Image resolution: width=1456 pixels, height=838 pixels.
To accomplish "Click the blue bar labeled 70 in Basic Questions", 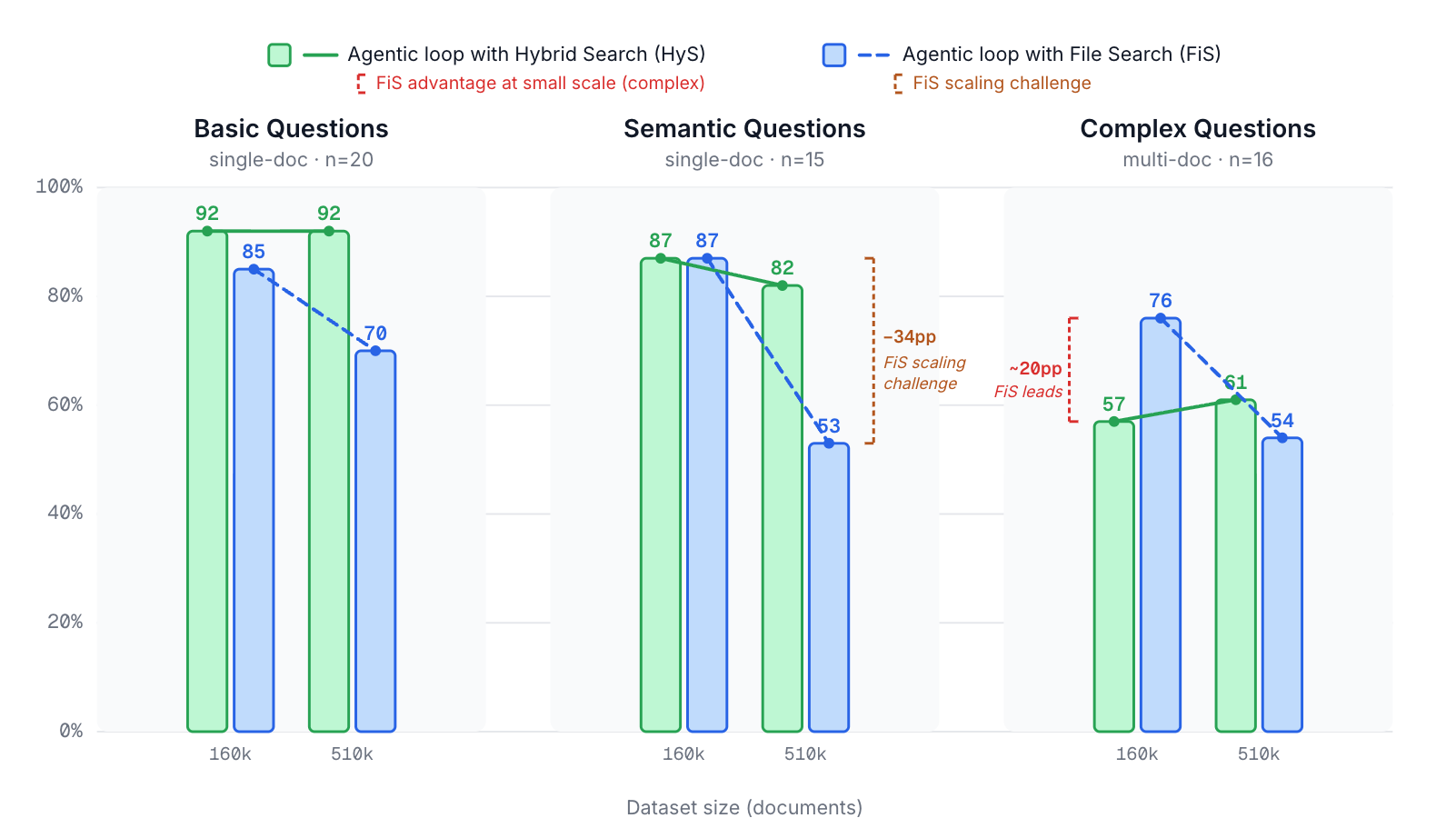I will pyautogui.click(x=375, y=545).
